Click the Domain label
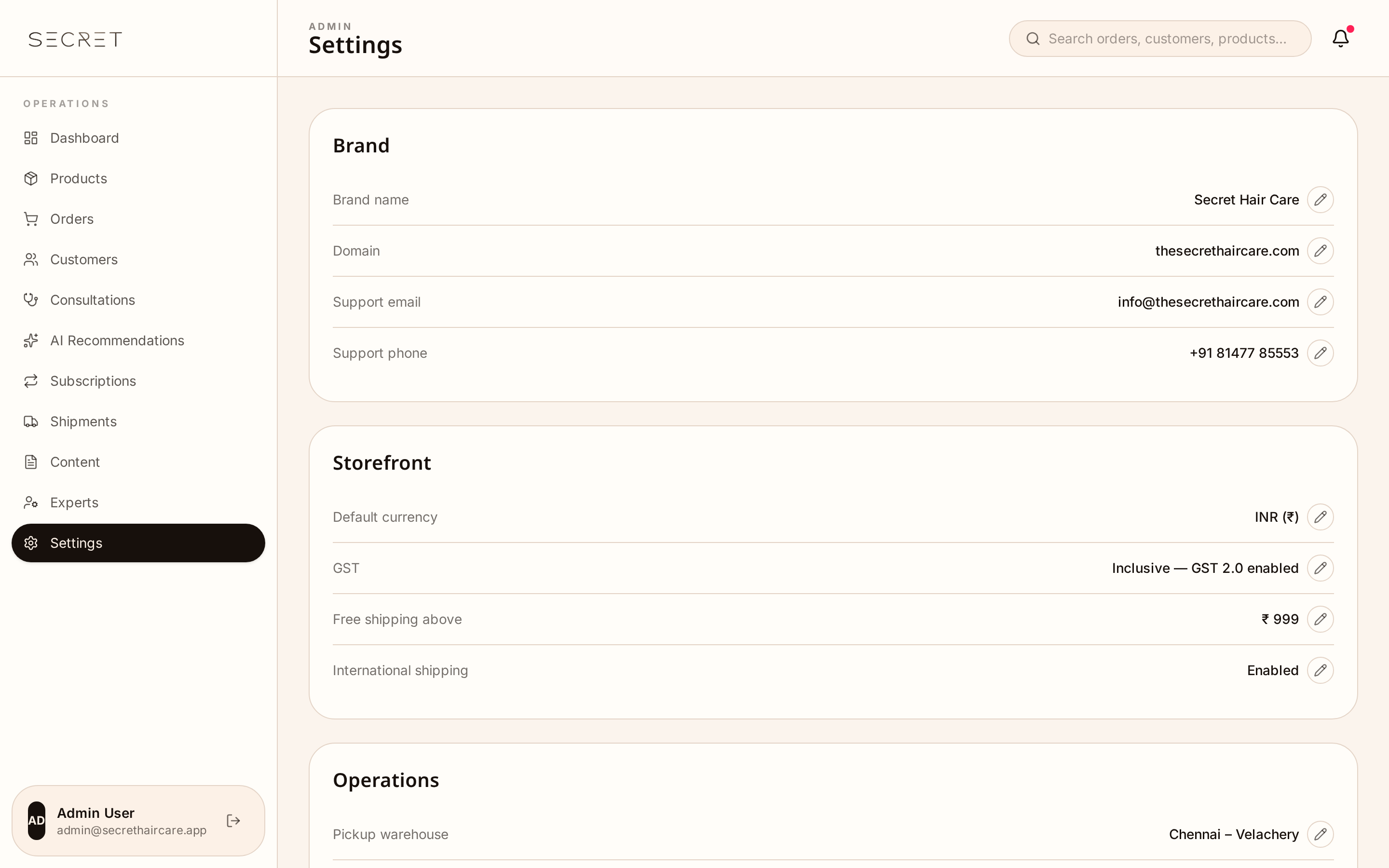This screenshot has width=1389, height=868. coord(356,251)
